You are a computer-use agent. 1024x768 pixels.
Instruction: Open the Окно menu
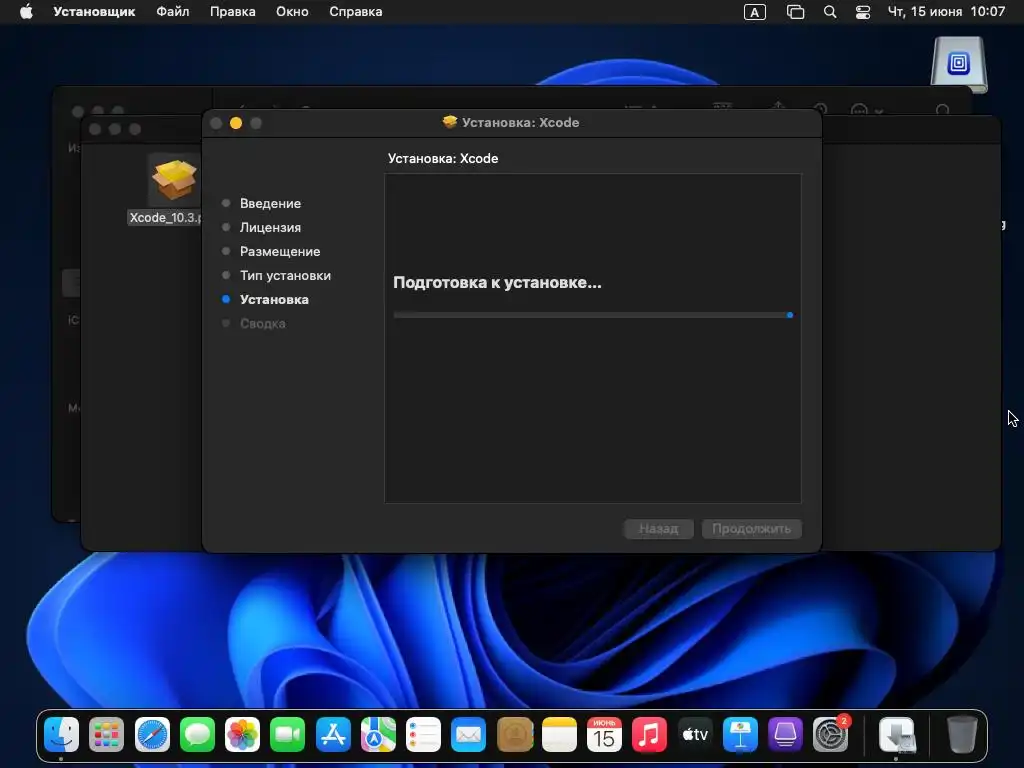[x=292, y=12]
